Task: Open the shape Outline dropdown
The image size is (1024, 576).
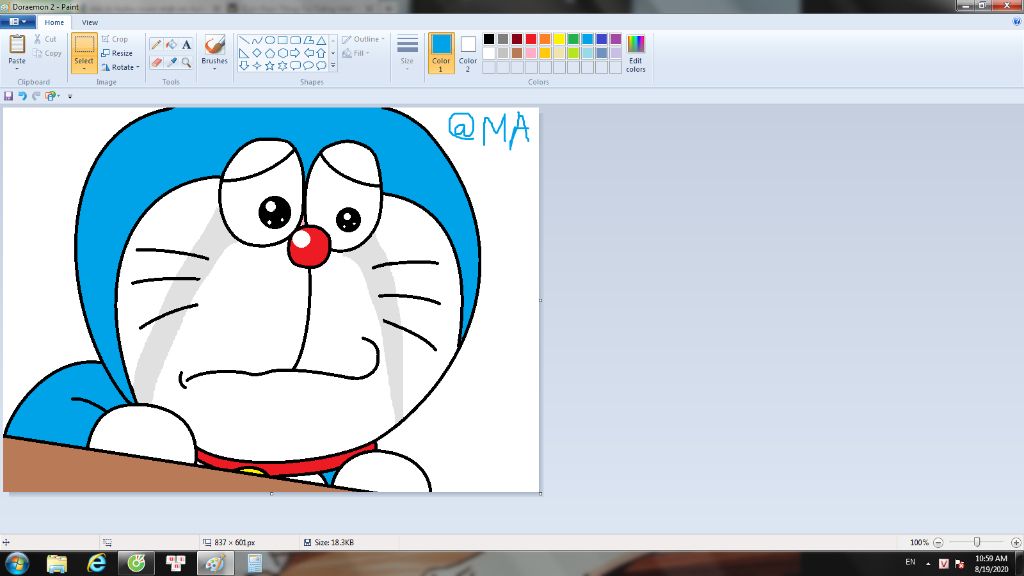Action: [x=363, y=39]
